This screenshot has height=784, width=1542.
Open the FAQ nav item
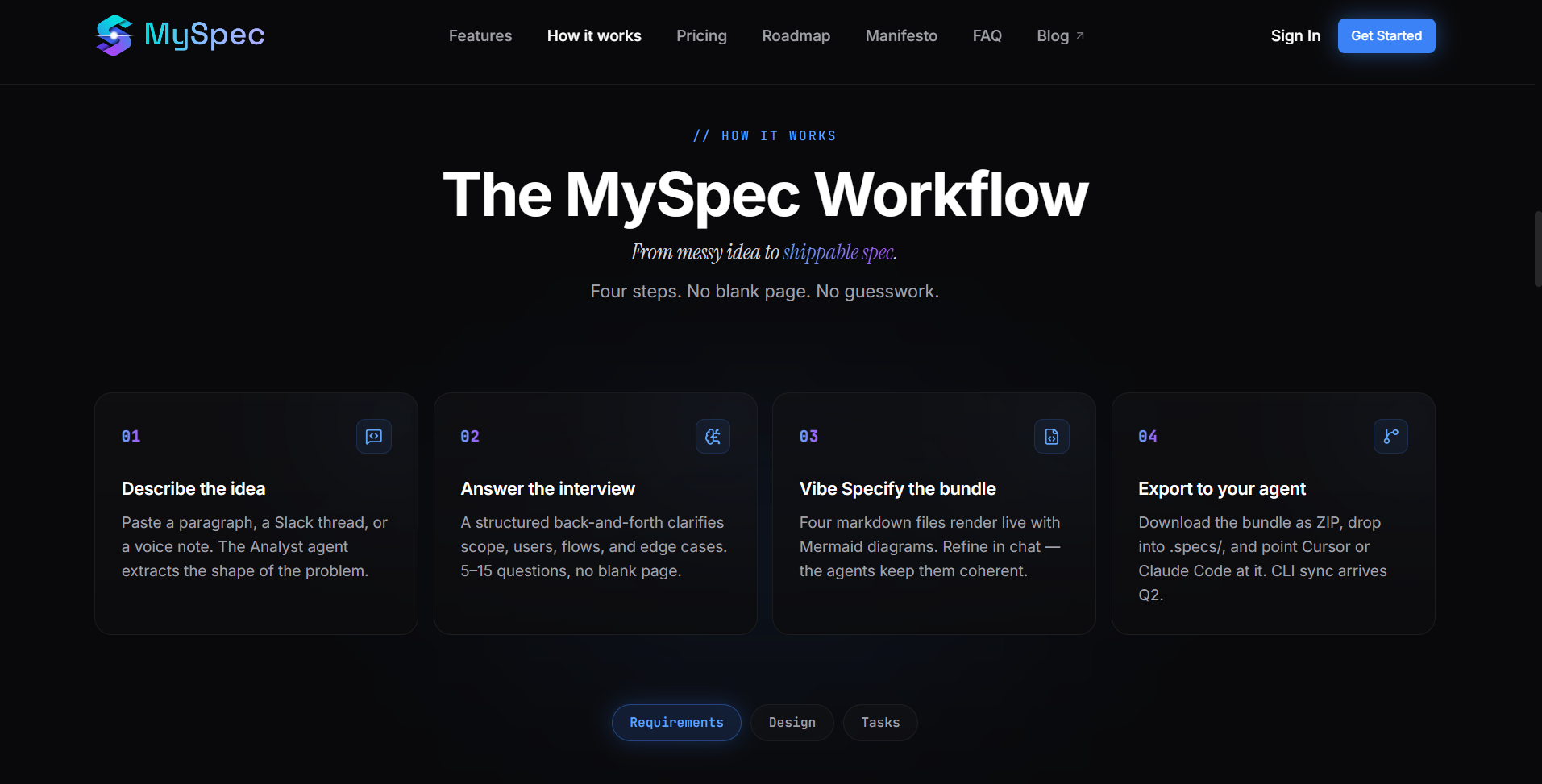[987, 35]
